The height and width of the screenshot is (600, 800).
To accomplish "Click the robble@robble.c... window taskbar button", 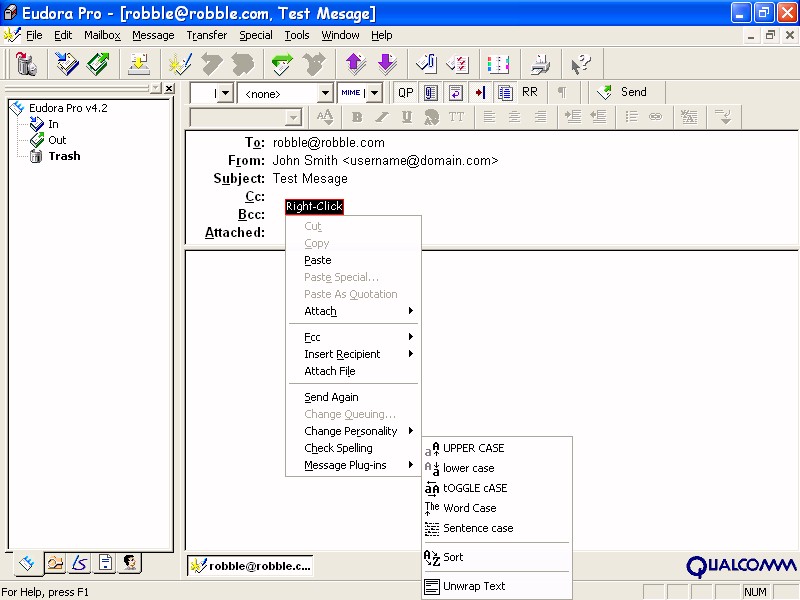I will (x=250, y=566).
